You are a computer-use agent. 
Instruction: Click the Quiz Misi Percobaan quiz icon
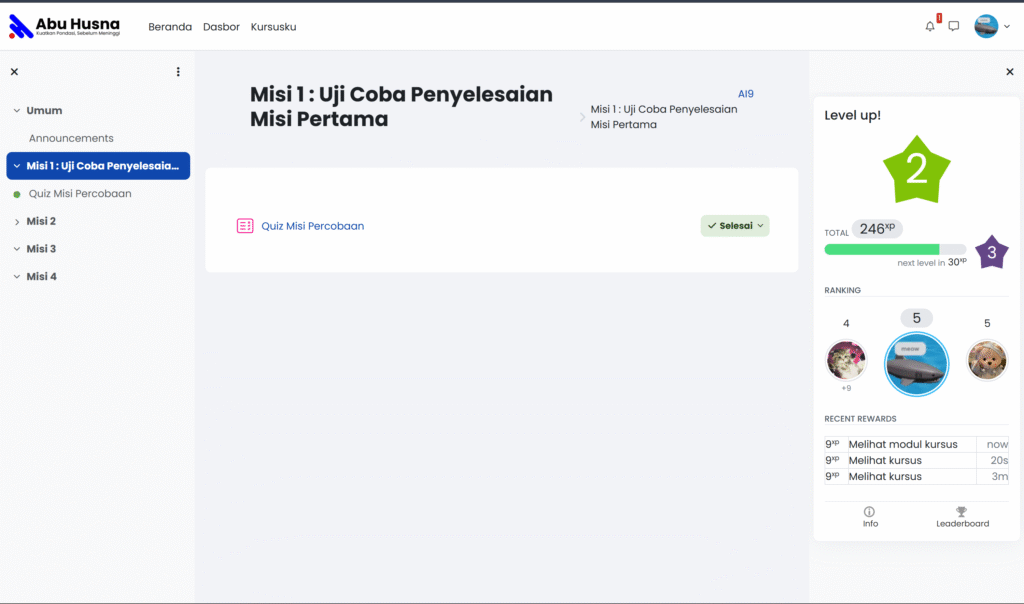(x=245, y=226)
